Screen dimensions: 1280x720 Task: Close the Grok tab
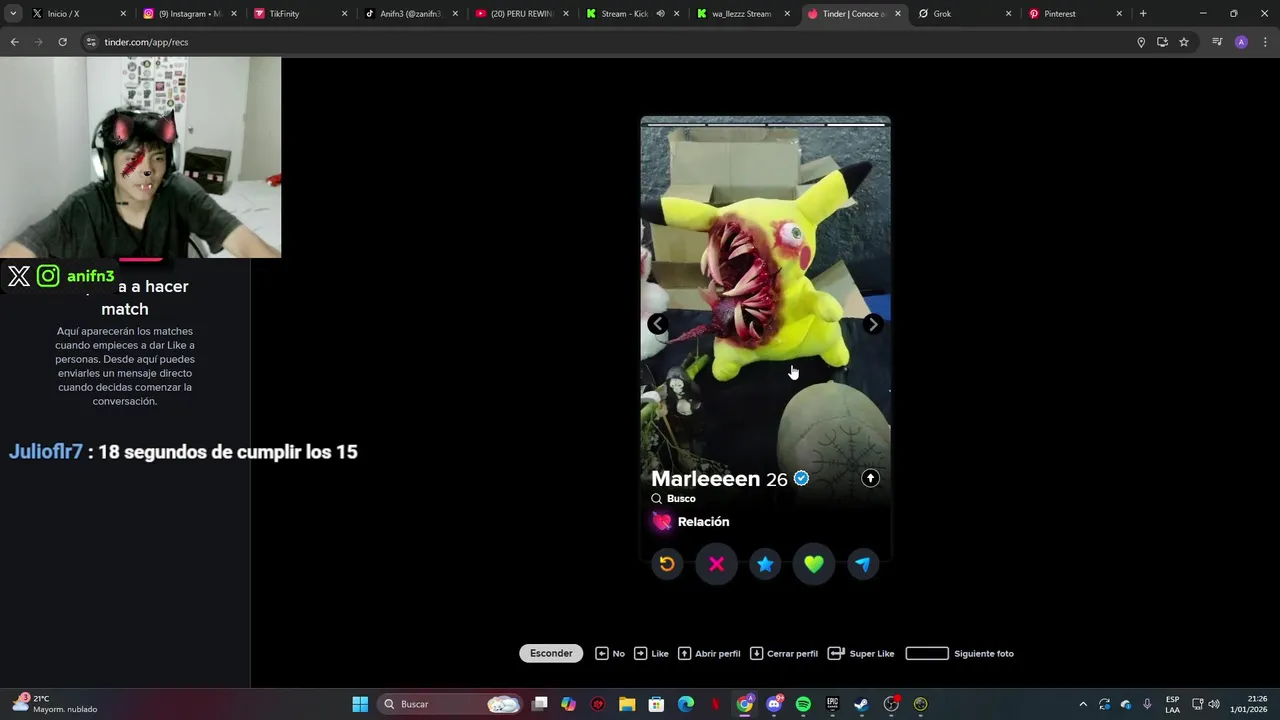[1008, 14]
